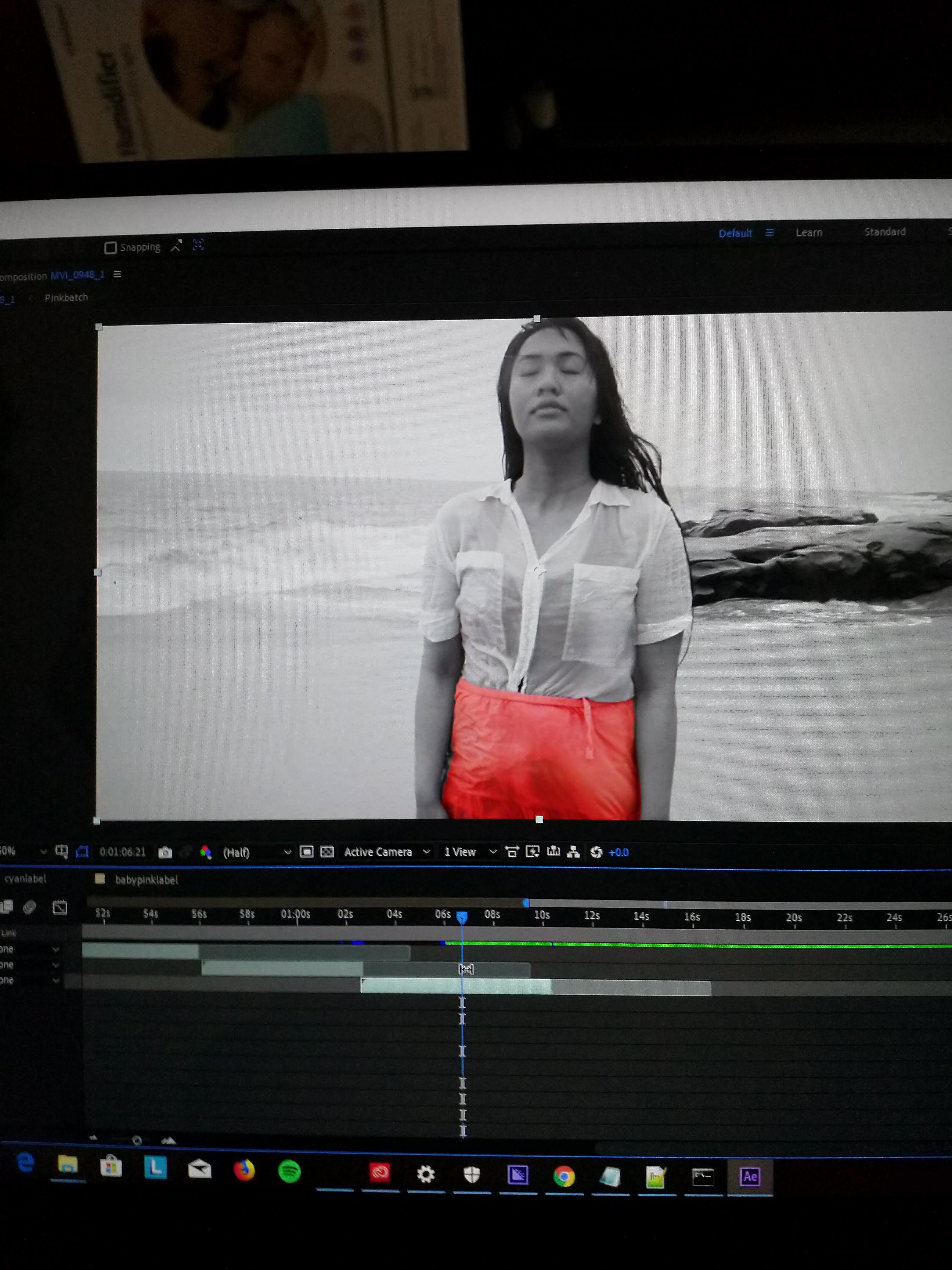This screenshot has height=1270, width=952.
Task: Switch to the Learn workspace
Action: click(809, 233)
